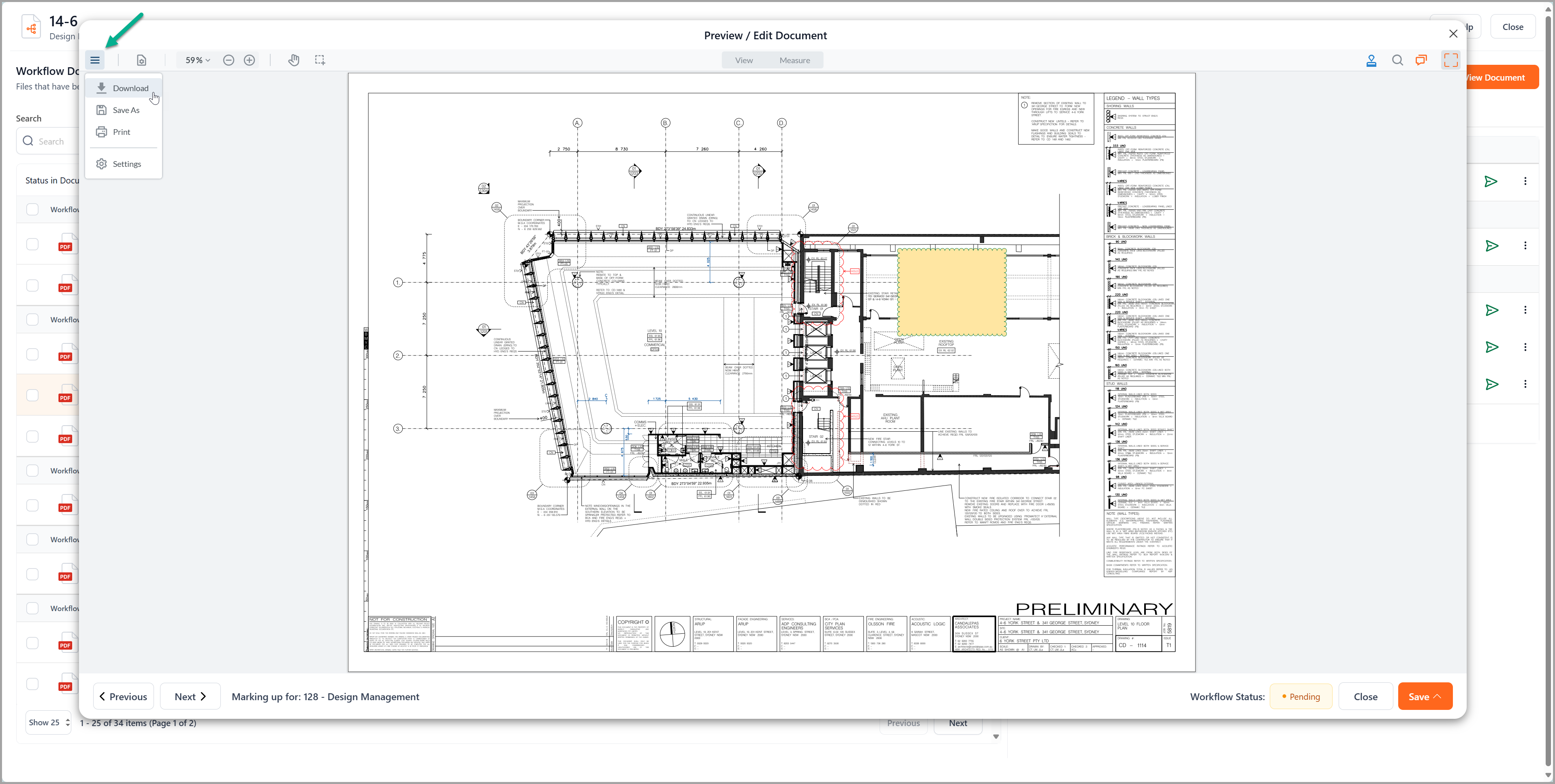
Task: Click 'Marking up for: 128 - Design Management' text
Action: point(325,697)
